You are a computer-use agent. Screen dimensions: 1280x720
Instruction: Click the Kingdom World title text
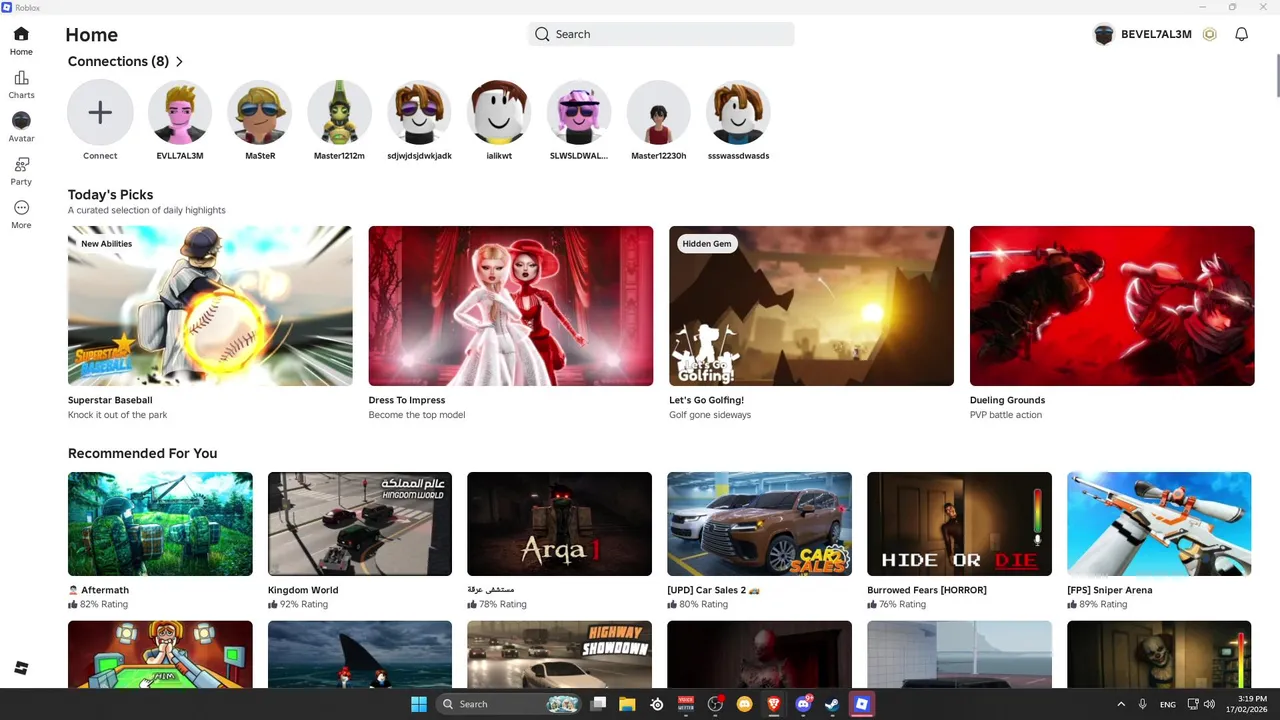[303, 590]
